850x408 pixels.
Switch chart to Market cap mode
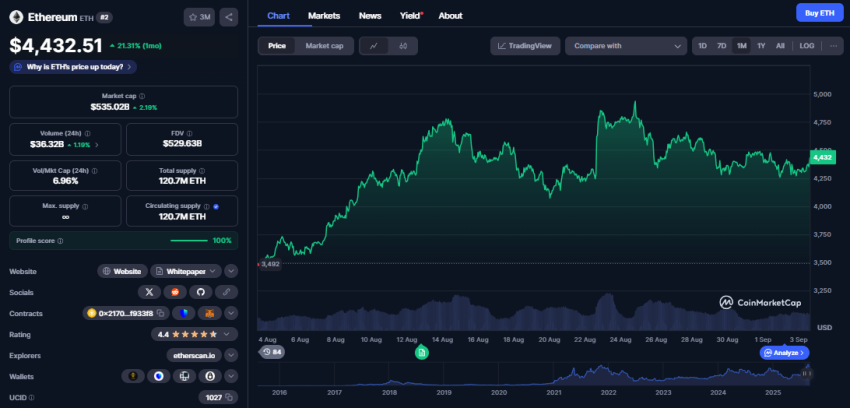click(x=324, y=46)
